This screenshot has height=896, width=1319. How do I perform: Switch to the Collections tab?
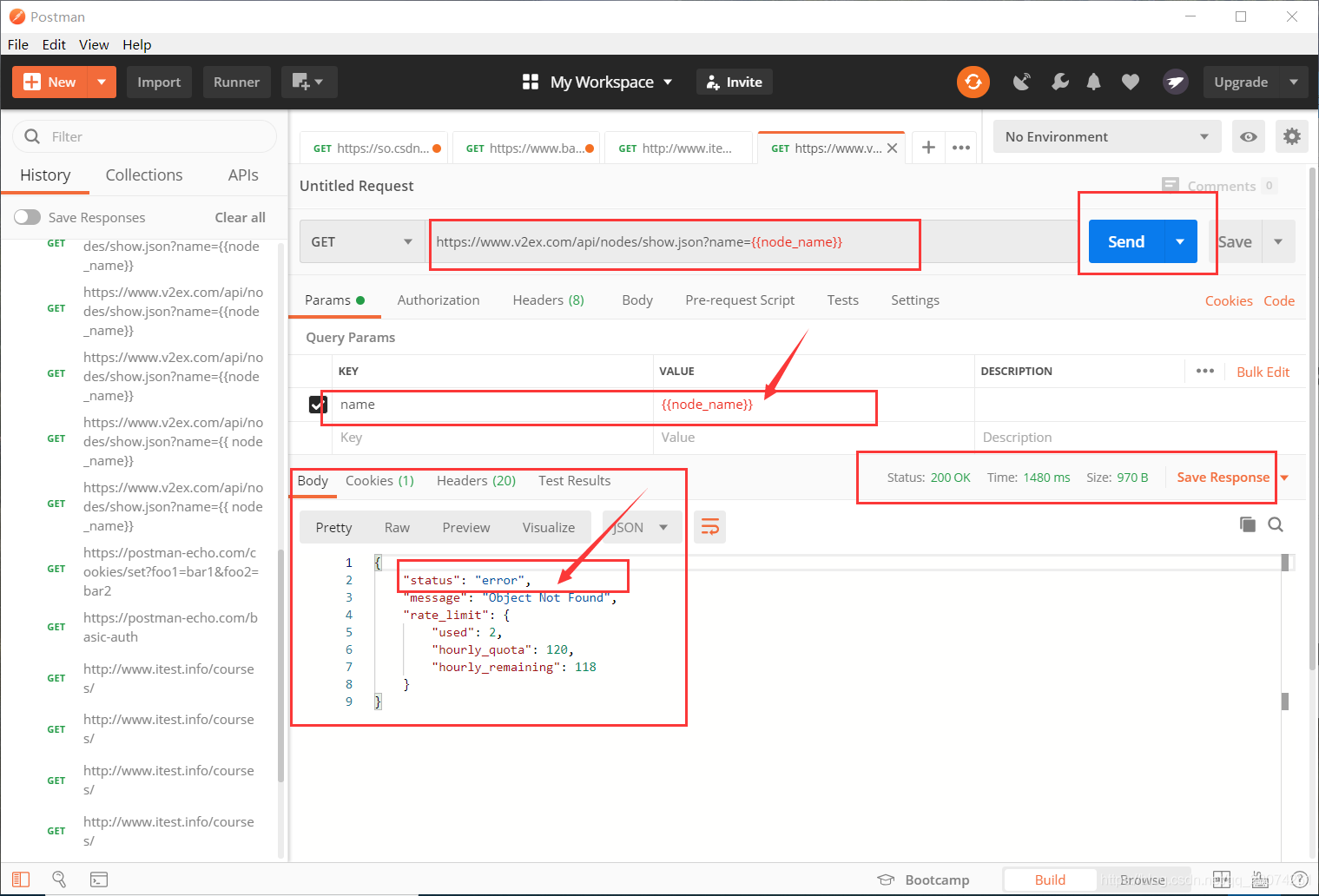(x=144, y=175)
